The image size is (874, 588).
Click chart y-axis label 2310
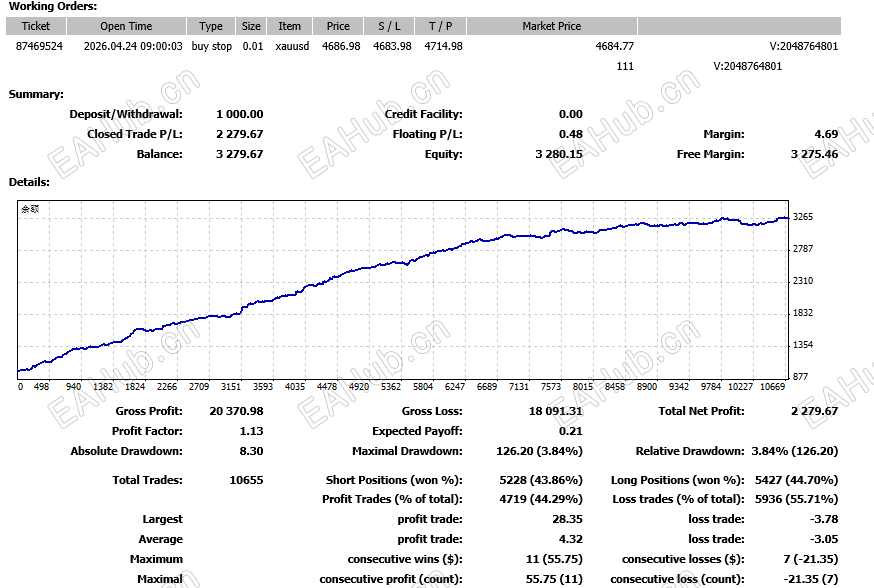point(803,281)
